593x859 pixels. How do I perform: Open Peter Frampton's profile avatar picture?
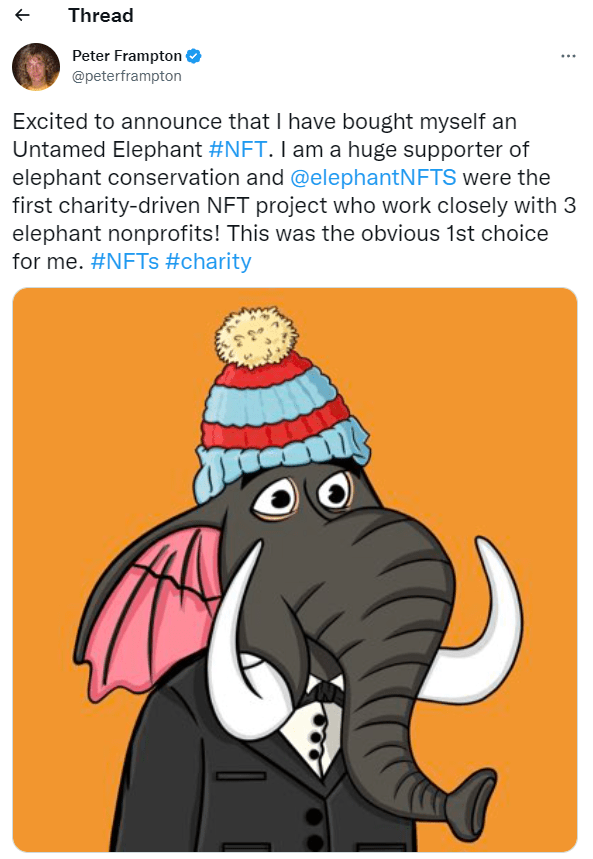point(36,66)
